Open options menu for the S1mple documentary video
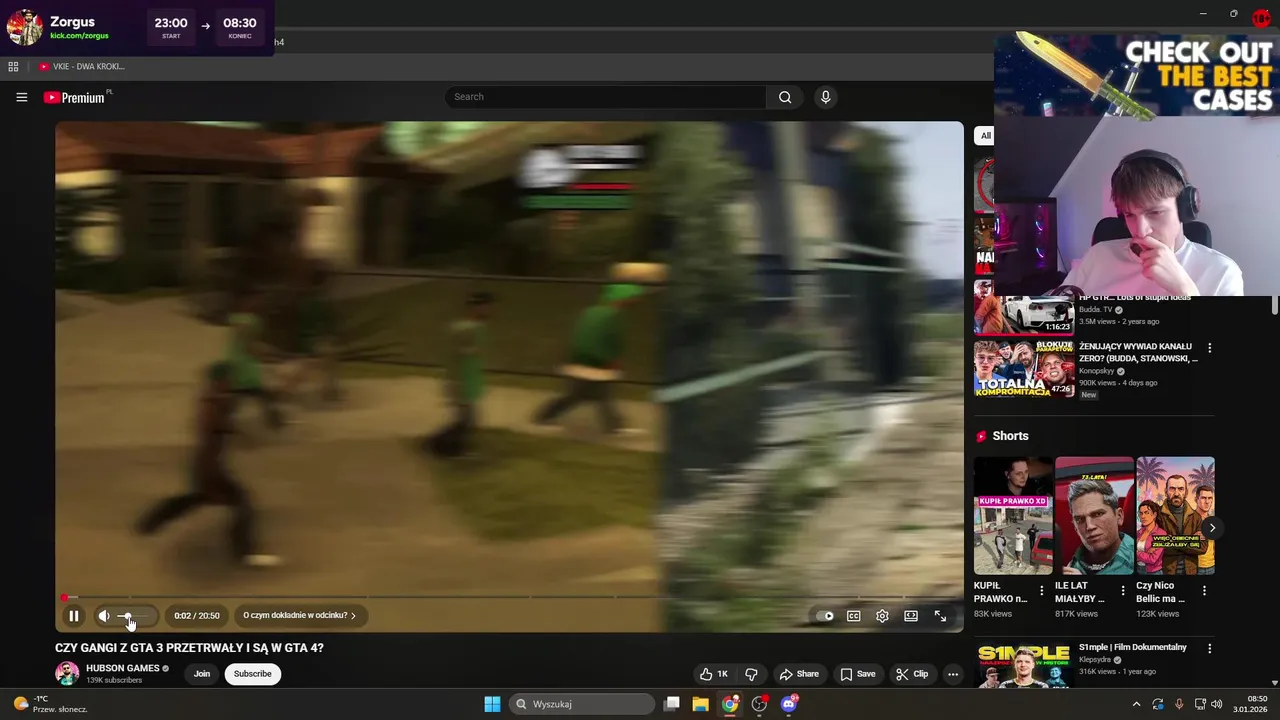The height and width of the screenshot is (720, 1280). 1209,649
